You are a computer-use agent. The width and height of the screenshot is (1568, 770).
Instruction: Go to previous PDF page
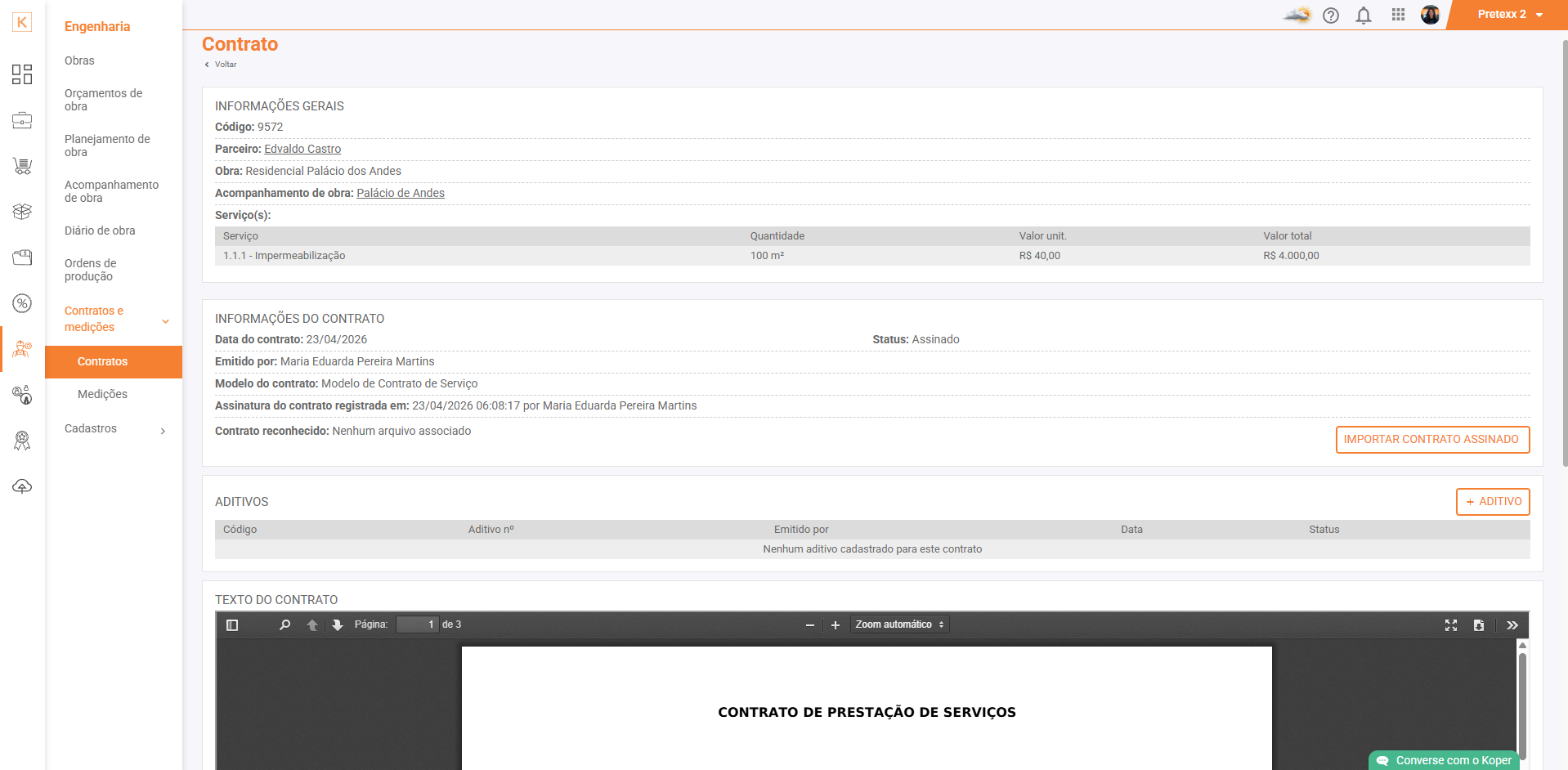click(311, 625)
